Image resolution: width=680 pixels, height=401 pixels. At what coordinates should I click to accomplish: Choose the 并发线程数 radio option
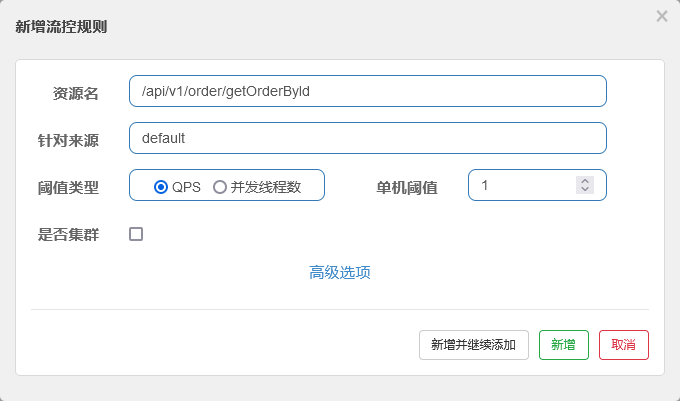220,186
